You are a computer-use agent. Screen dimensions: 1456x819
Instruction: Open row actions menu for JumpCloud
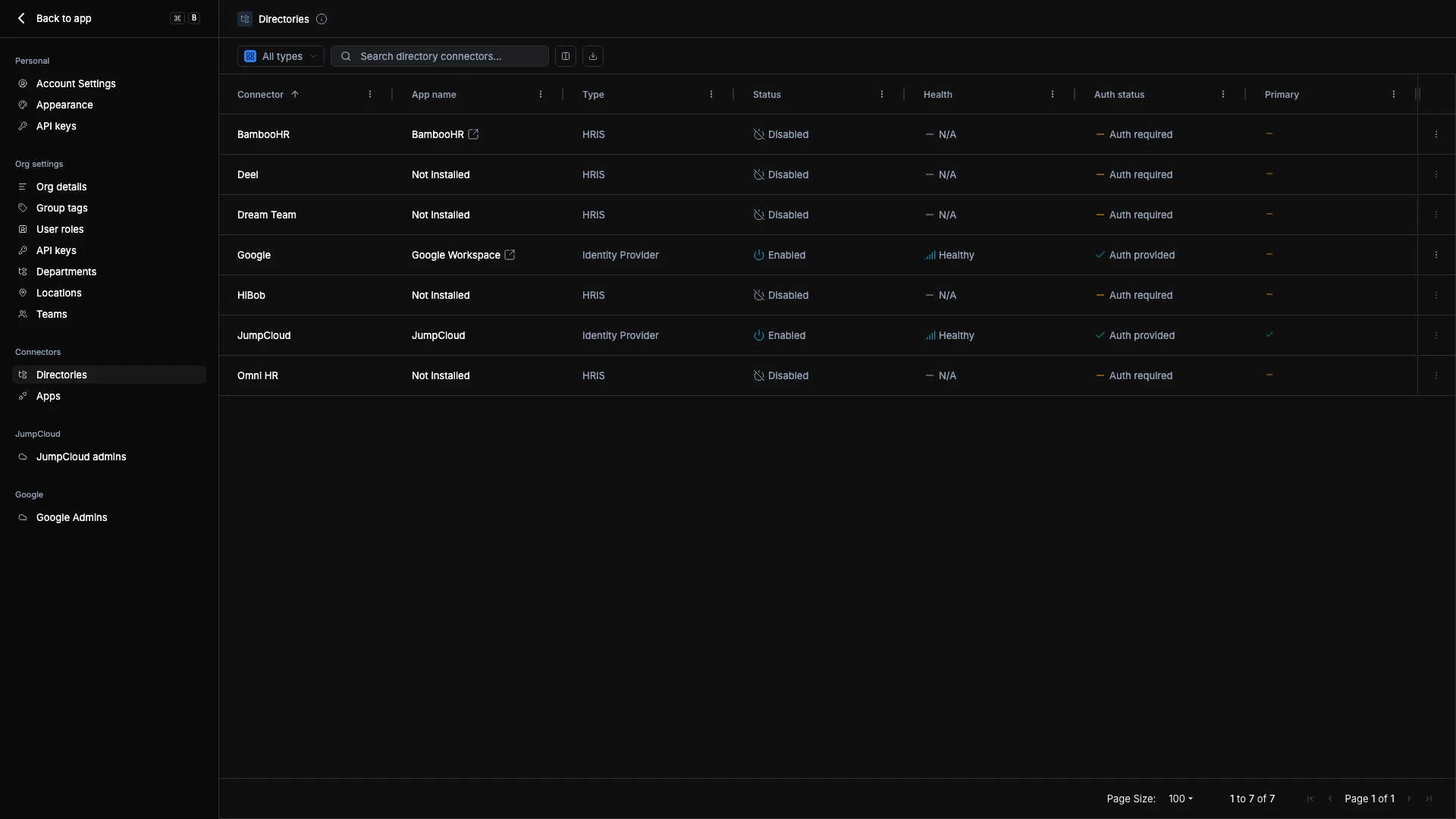(1436, 335)
